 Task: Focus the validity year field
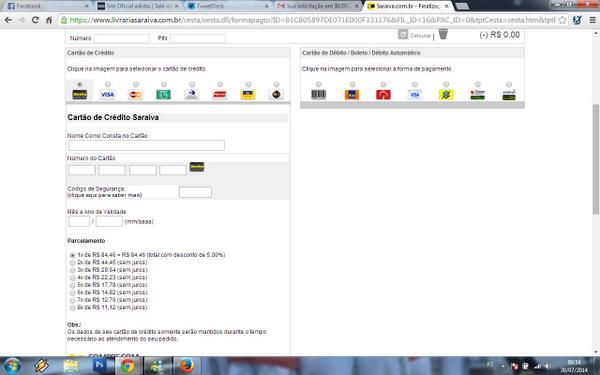click(109, 221)
